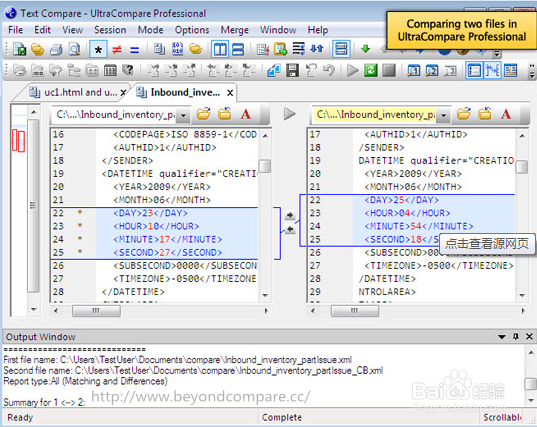Open file browse folder for right pane
The height and width of the screenshot is (427, 537).
pos(463,114)
